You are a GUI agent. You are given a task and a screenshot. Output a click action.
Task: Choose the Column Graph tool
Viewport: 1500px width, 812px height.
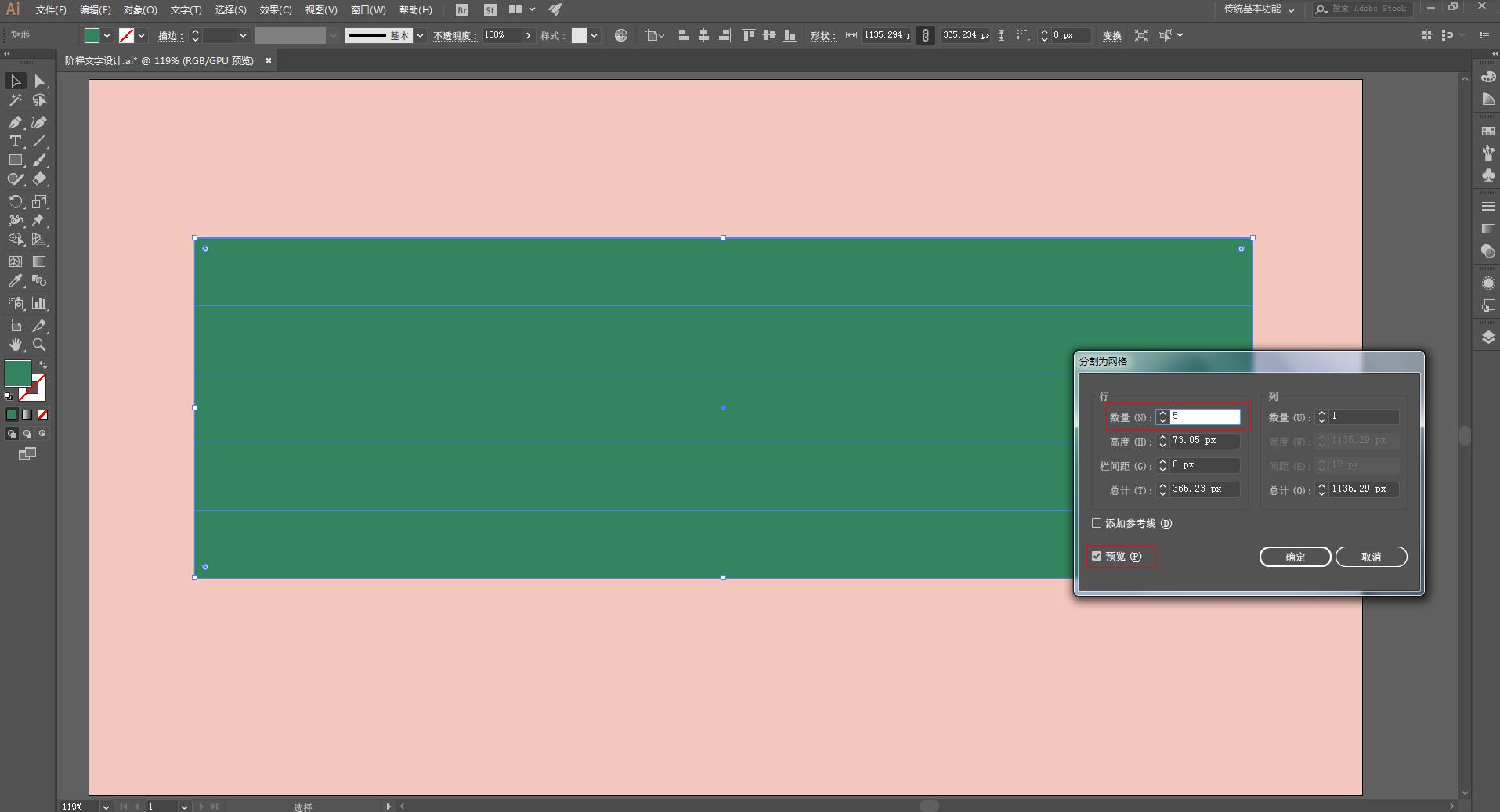pos(39,303)
